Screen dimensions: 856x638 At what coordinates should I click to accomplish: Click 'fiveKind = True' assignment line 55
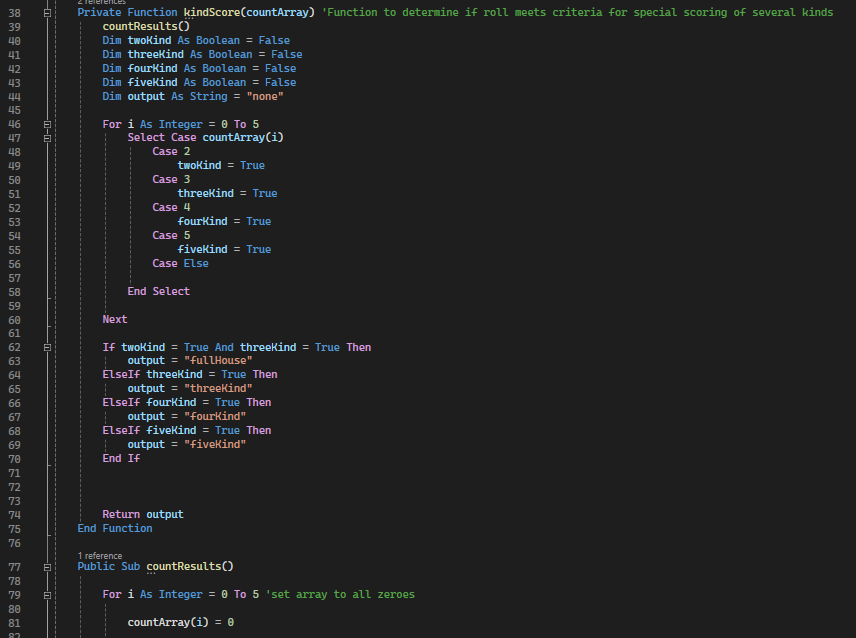pyautogui.click(x=224, y=249)
